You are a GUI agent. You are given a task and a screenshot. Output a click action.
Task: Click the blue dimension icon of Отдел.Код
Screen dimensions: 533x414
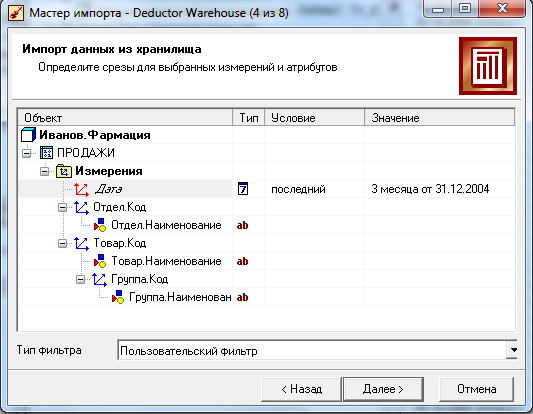[82, 207]
